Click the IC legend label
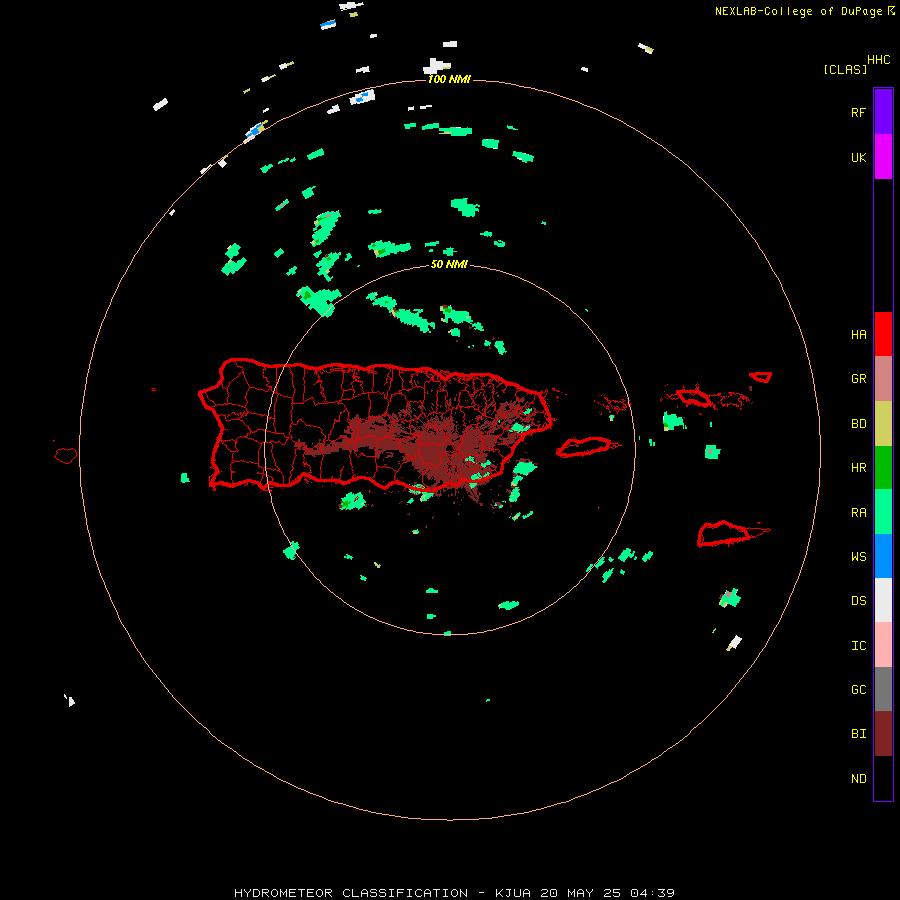 click(x=858, y=645)
